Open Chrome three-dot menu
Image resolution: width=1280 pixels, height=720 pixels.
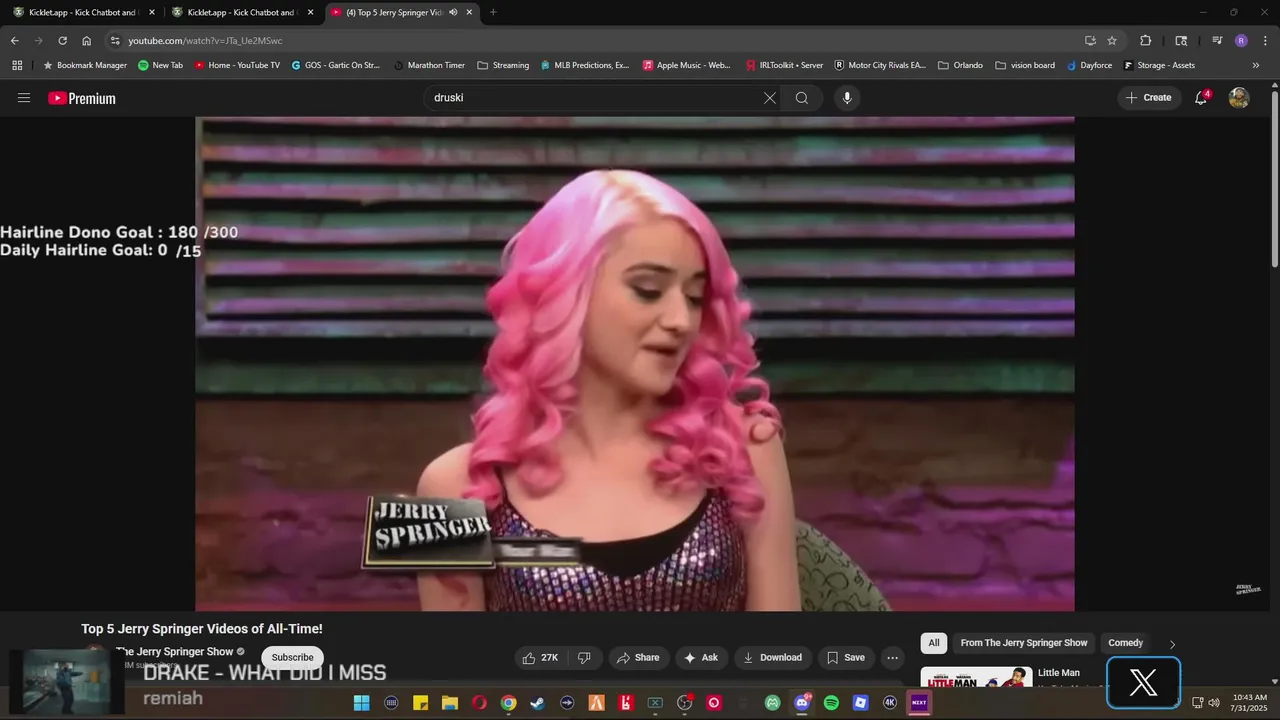click(1264, 40)
